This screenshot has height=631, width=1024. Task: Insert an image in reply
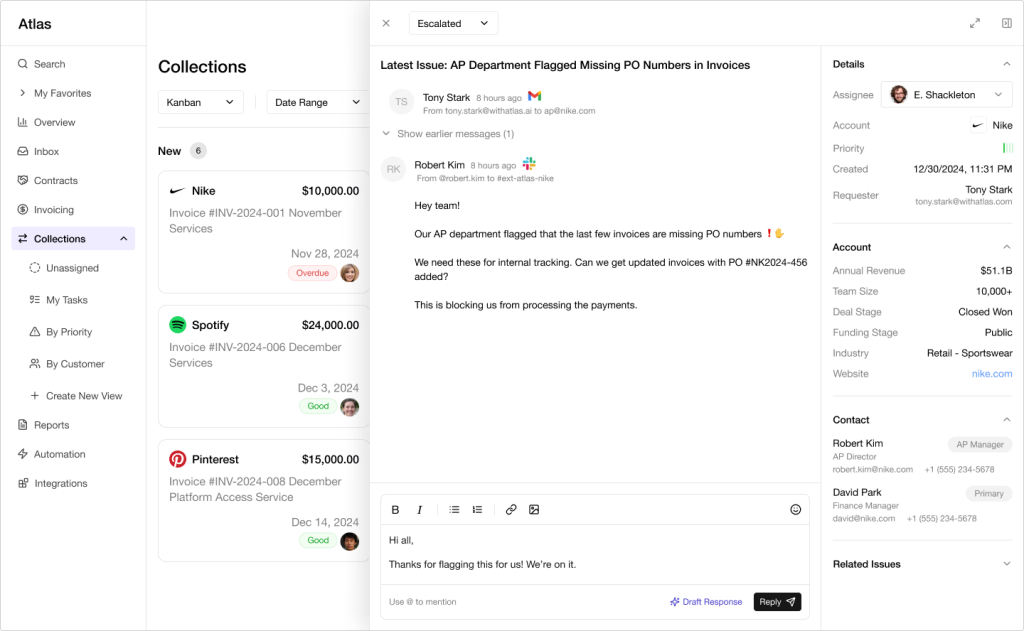[x=534, y=510]
